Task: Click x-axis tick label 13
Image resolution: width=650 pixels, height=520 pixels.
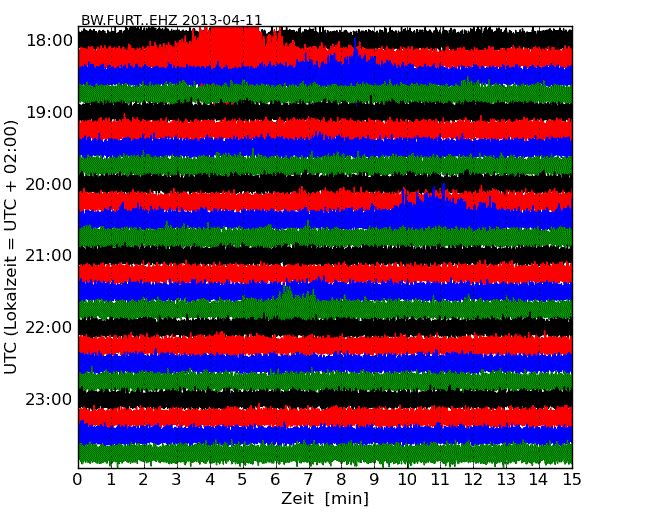Action: point(506,479)
